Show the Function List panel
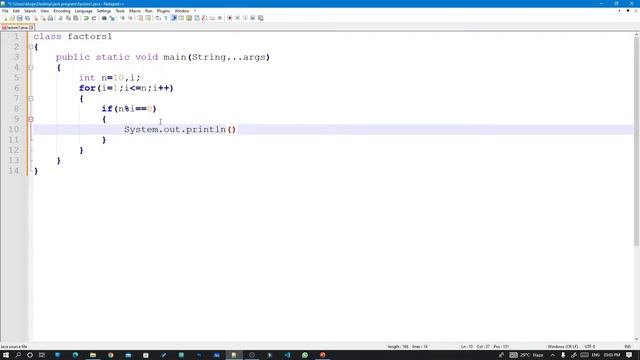640x360 pixels. point(204,18)
